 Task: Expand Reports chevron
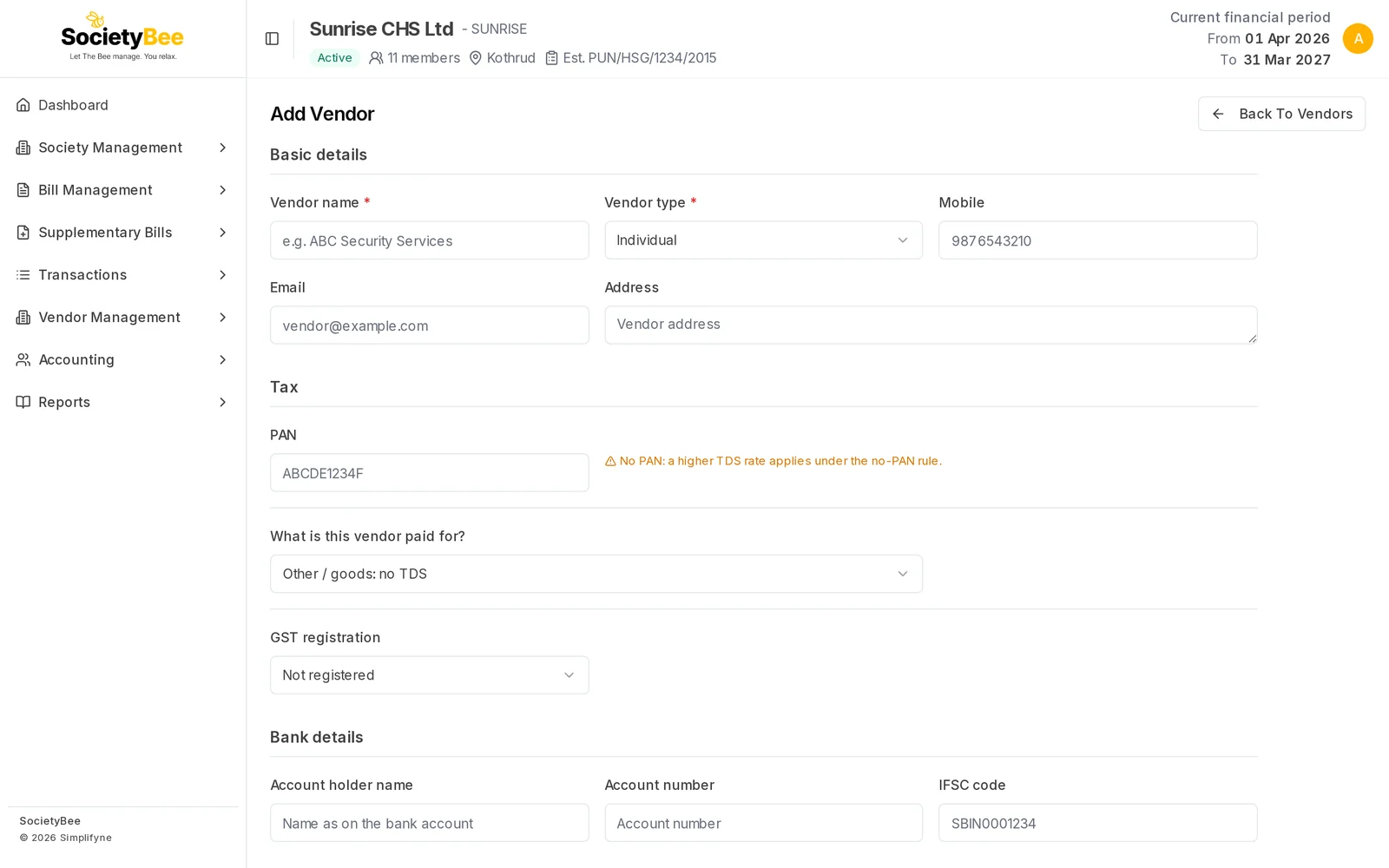coord(222,402)
